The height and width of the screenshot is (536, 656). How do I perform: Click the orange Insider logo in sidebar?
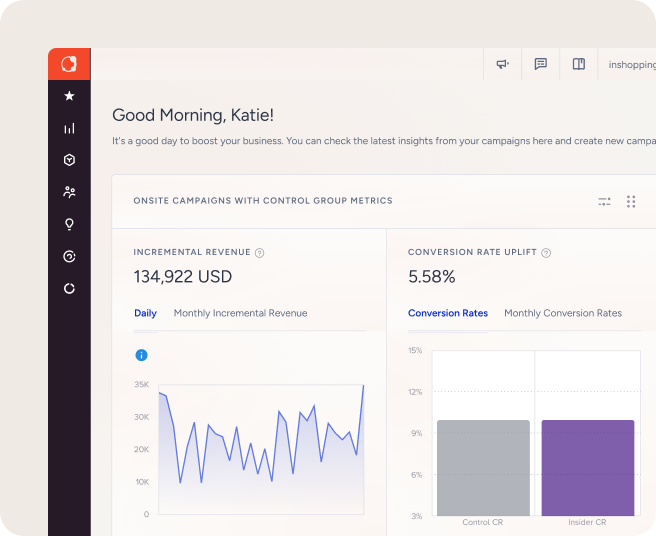click(x=69, y=64)
